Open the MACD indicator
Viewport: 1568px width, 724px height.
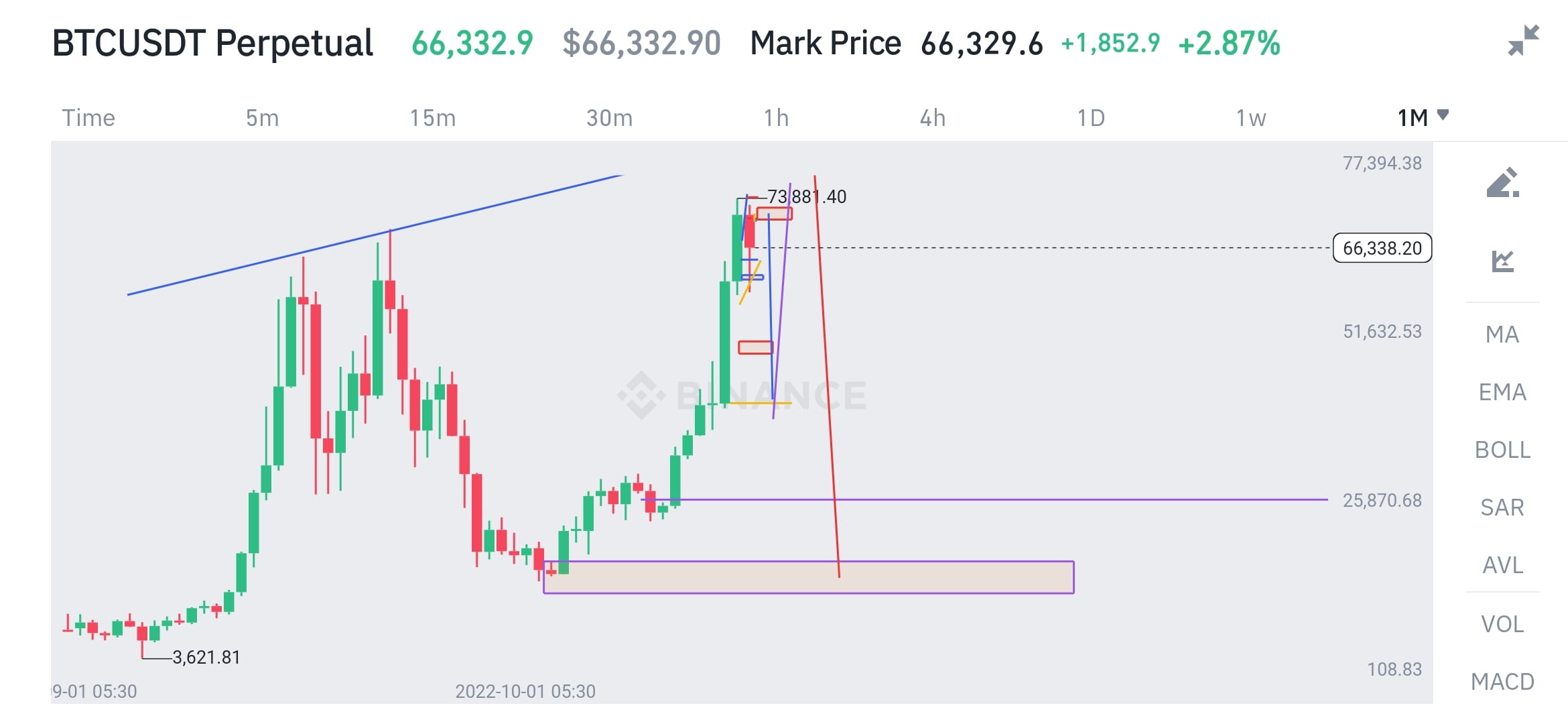pos(1504,681)
